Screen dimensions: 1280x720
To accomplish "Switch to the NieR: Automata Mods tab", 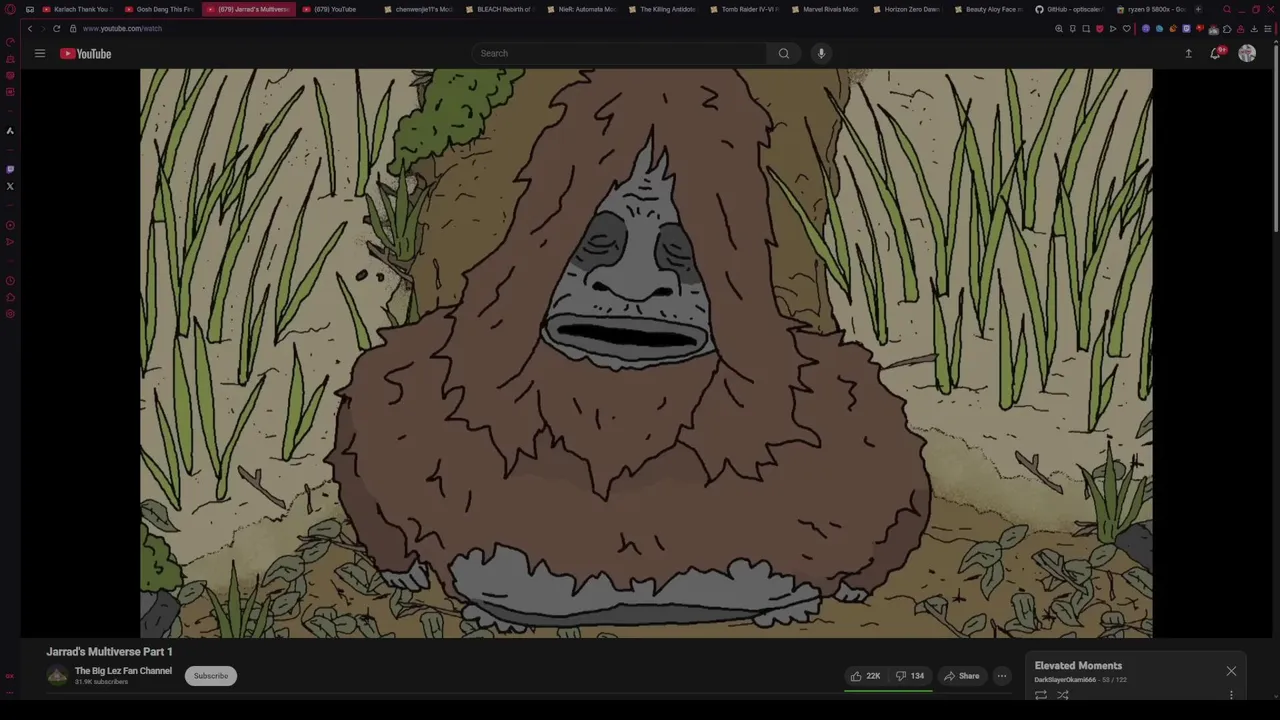I will [581, 9].
